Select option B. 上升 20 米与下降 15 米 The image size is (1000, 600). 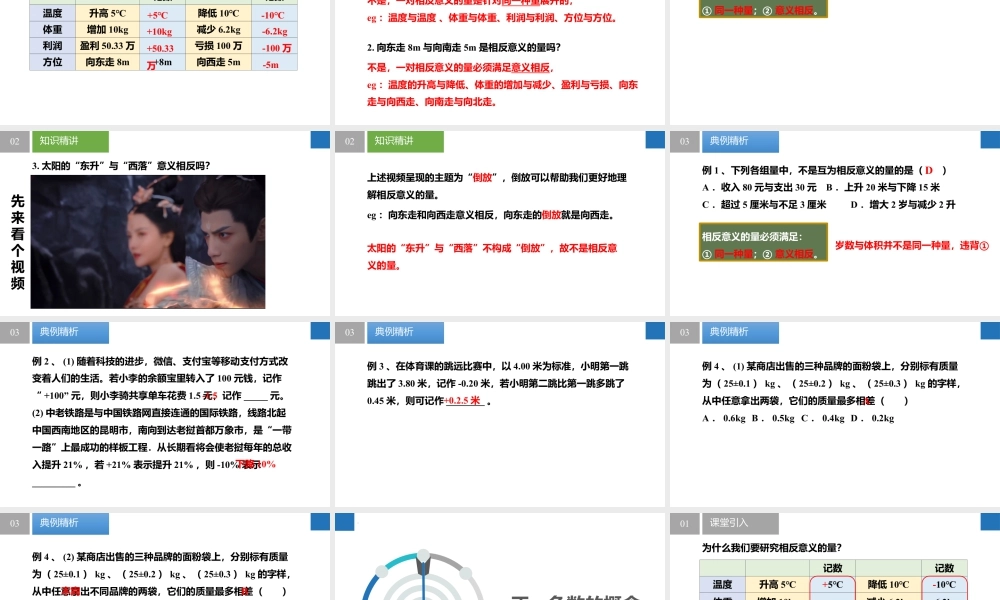point(883,187)
